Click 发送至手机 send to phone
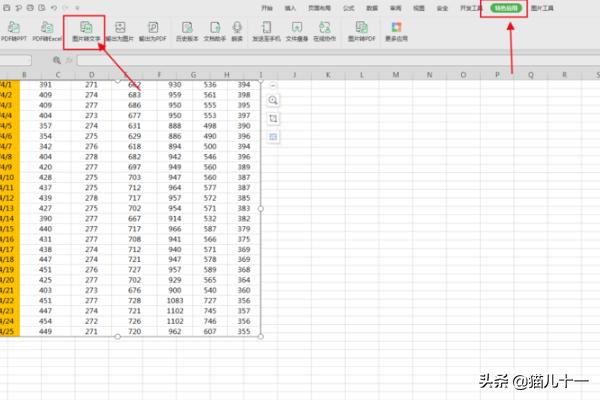The width and height of the screenshot is (600, 400). [x=269, y=29]
